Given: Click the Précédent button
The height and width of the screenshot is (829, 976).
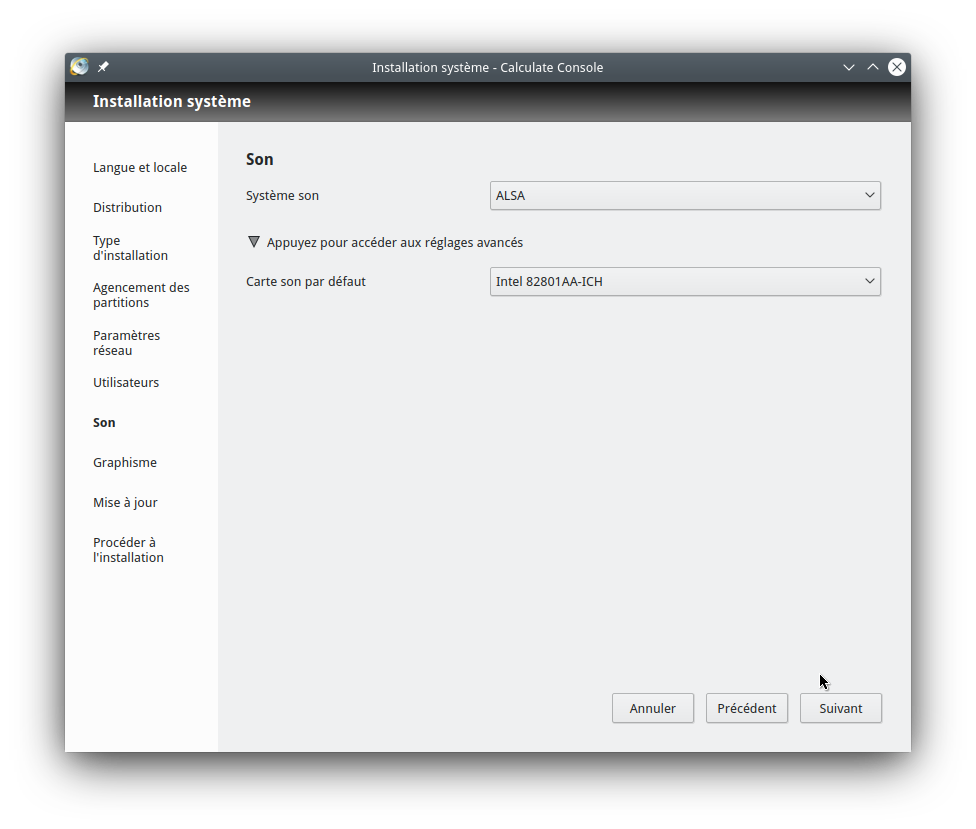Looking at the screenshot, I should point(746,708).
